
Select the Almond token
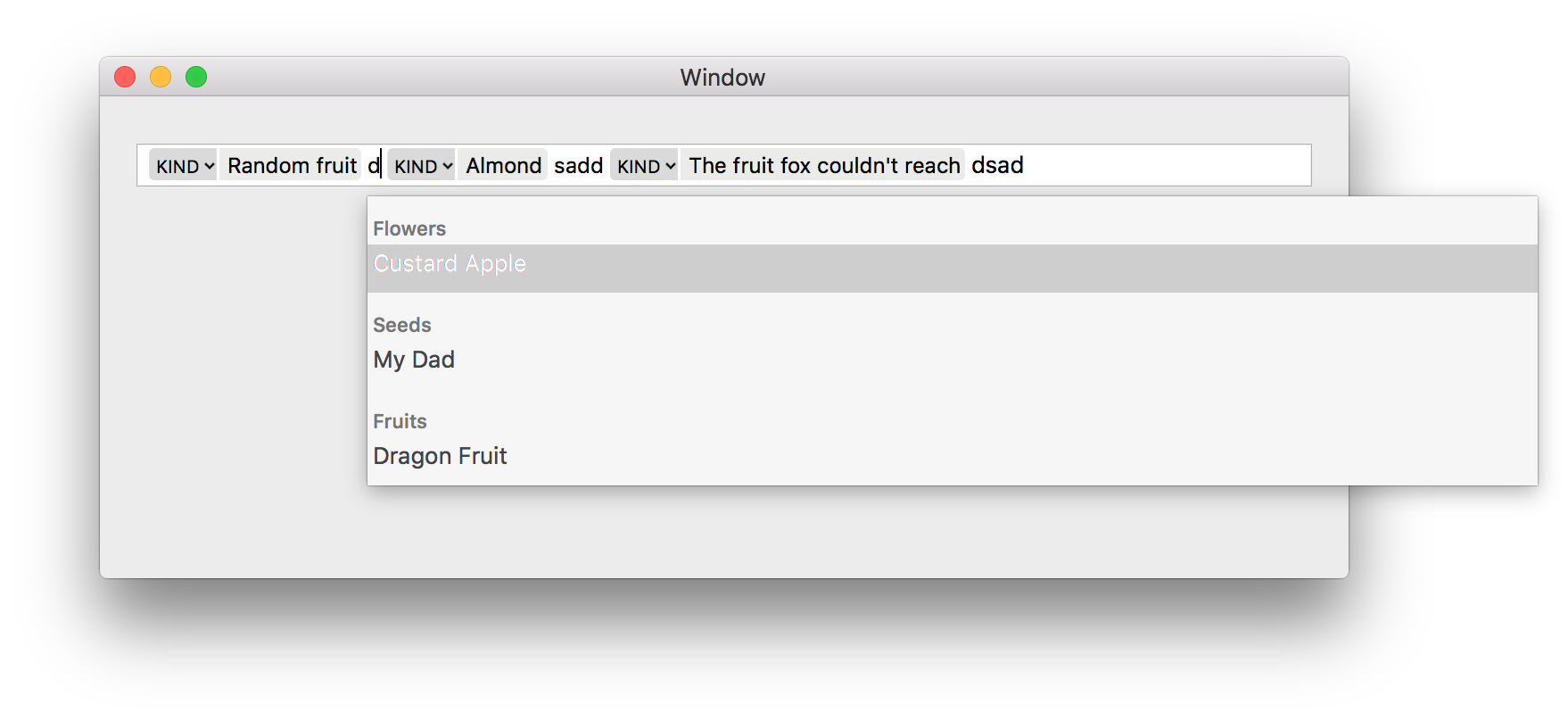tap(503, 165)
